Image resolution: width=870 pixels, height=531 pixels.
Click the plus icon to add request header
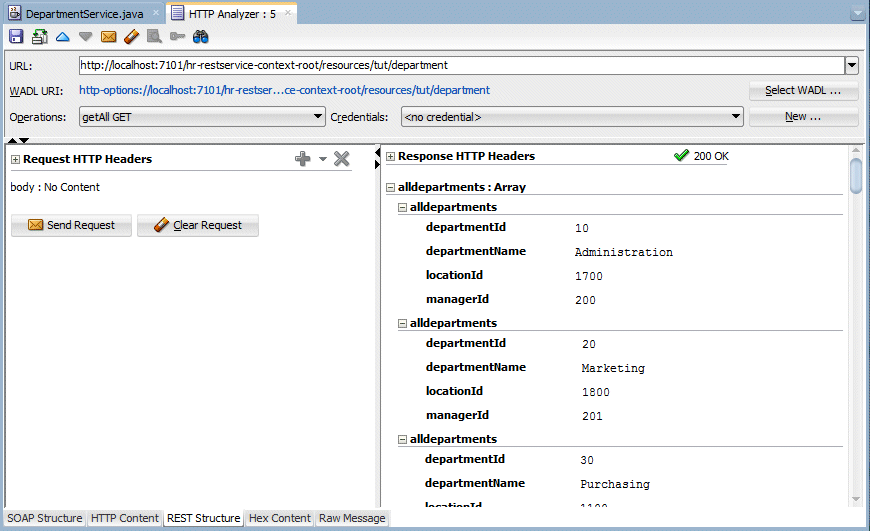[302, 159]
